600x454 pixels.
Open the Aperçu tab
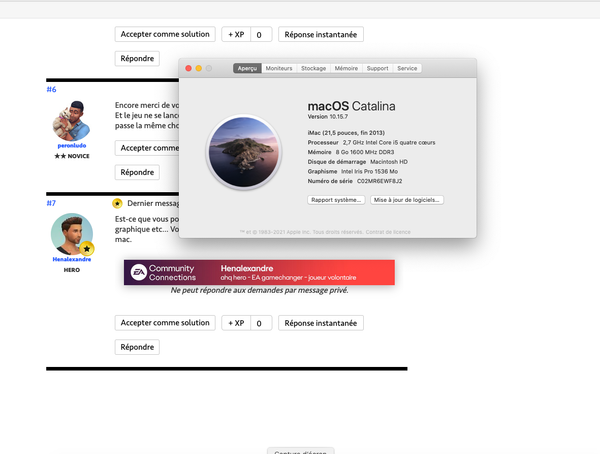[247, 68]
